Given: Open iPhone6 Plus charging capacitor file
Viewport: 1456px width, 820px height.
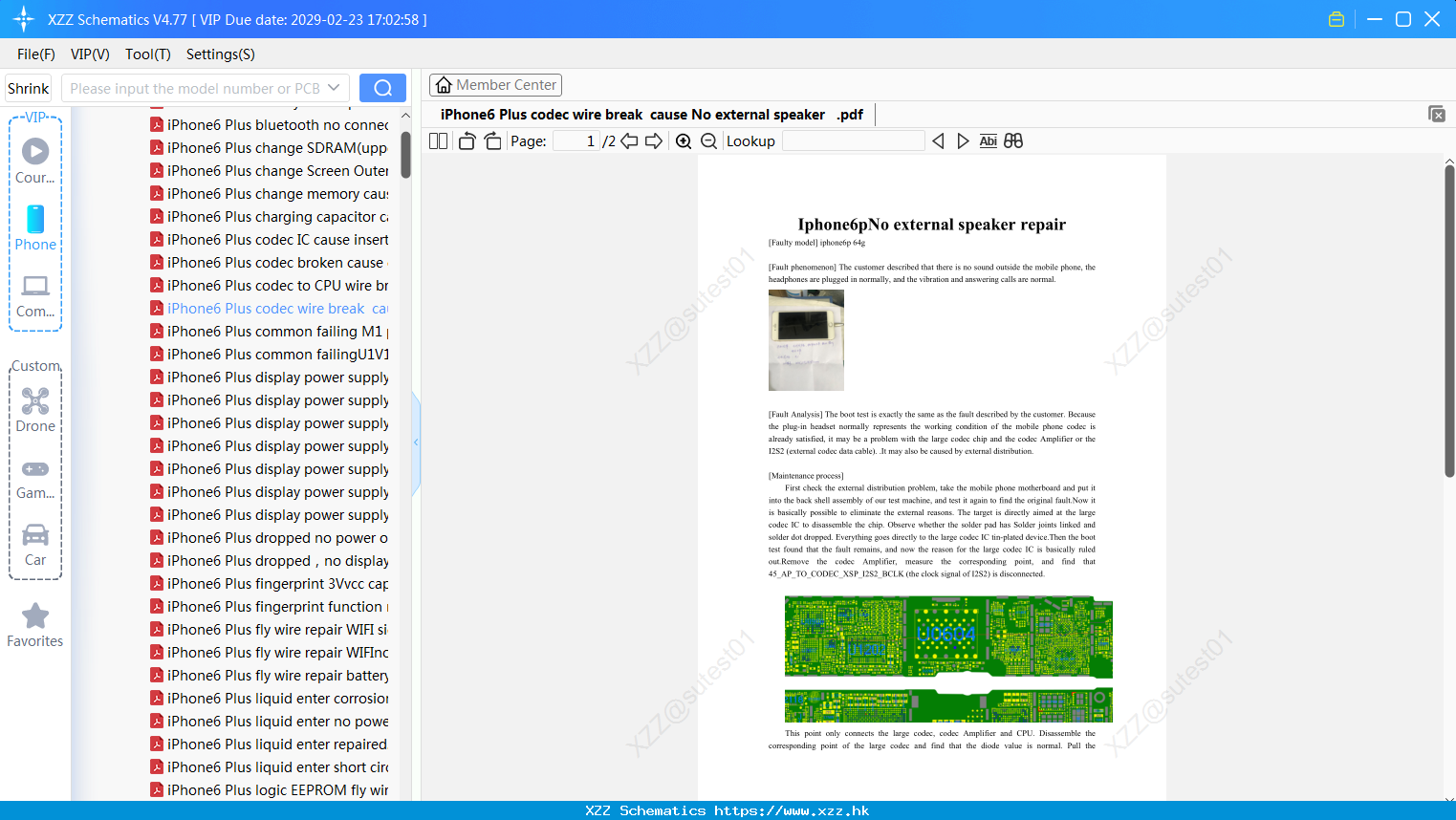Looking at the screenshot, I should [x=270, y=217].
